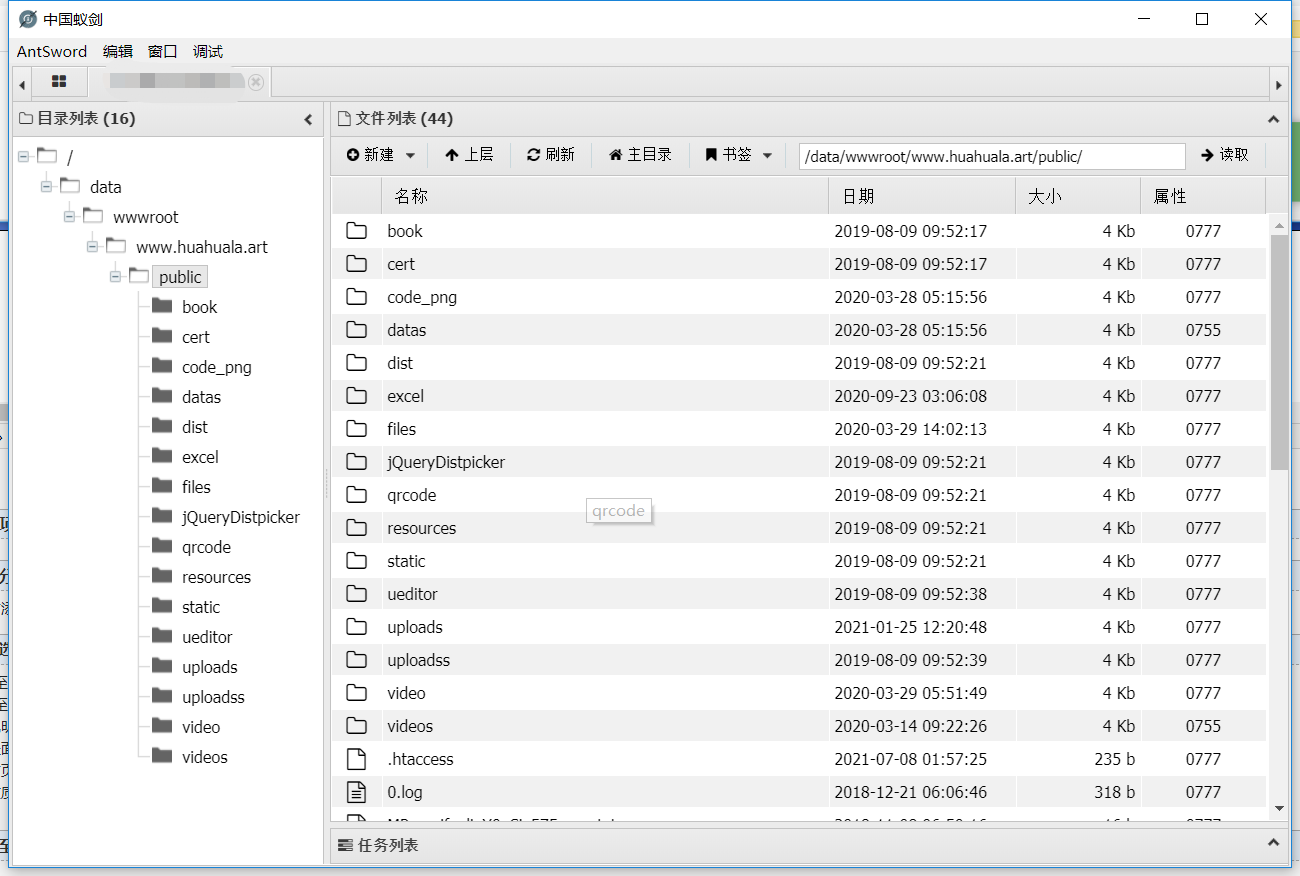Image resolution: width=1300 pixels, height=876 pixels.
Task: Click the scrollbar up arrow in the file list
Action: click(x=1279, y=224)
